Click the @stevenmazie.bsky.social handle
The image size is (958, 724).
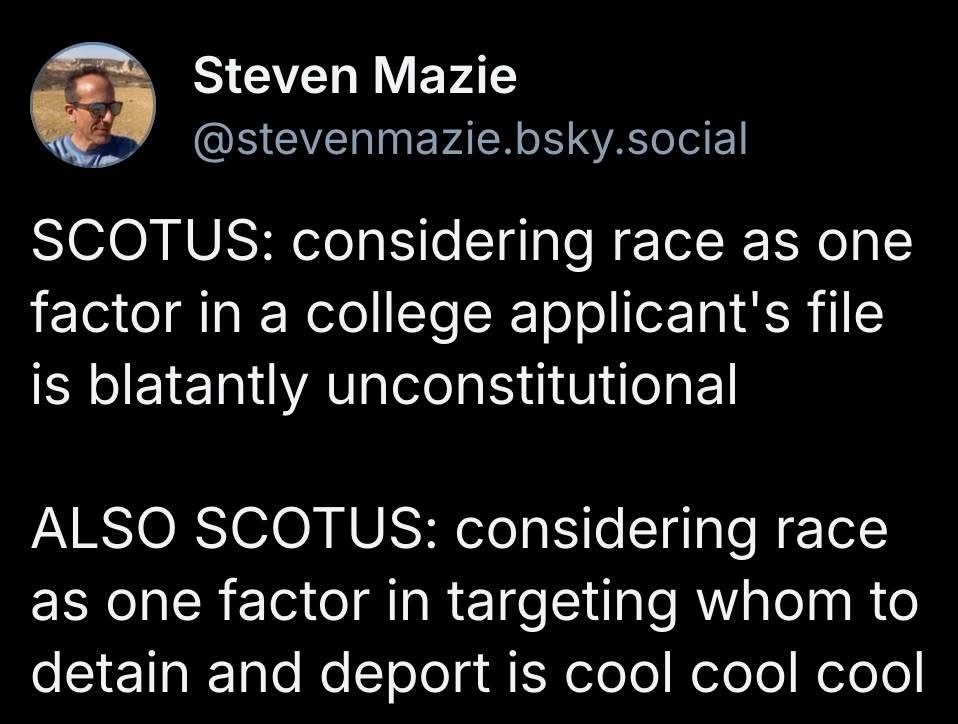click(x=469, y=138)
